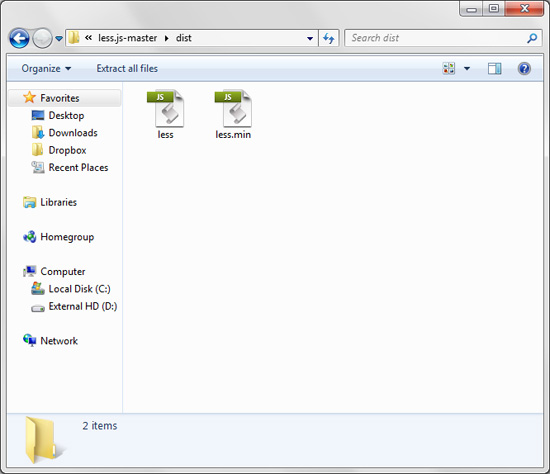
Task: Maximize the Explorer window
Action: pyautogui.click(x=494, y=8)
